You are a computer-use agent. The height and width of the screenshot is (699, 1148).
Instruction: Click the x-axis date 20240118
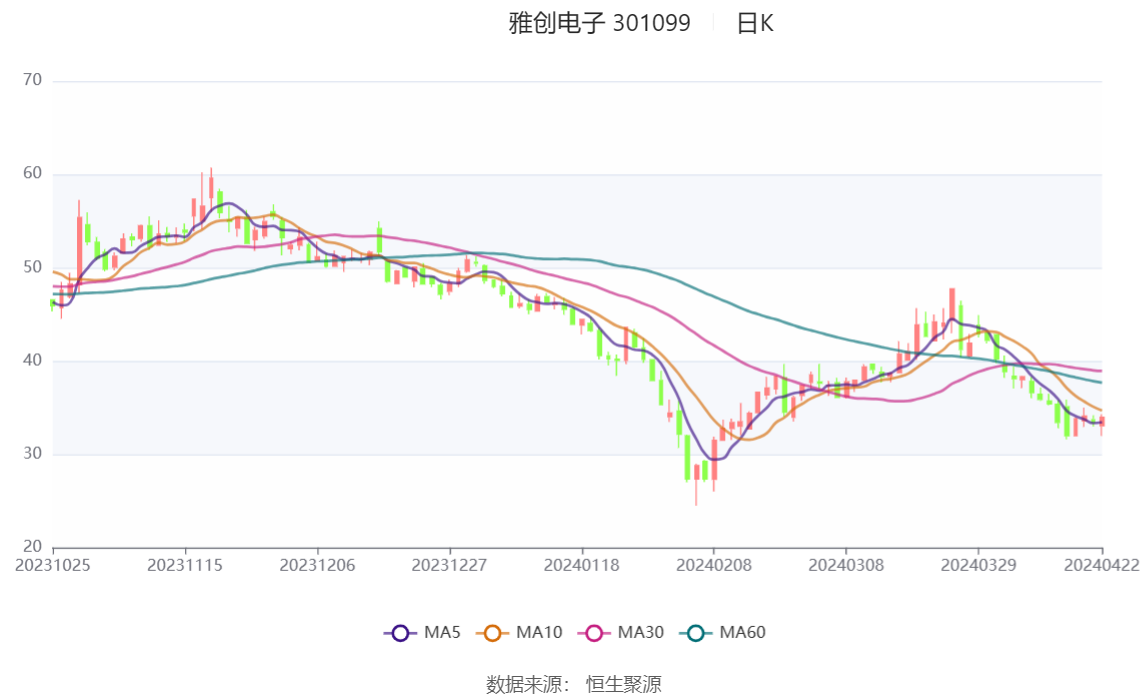[581, 566]
